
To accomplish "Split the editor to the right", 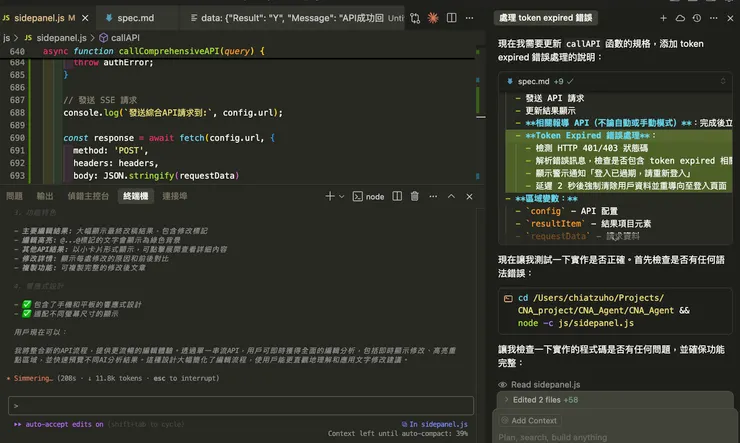I will [x=452, y=18].
